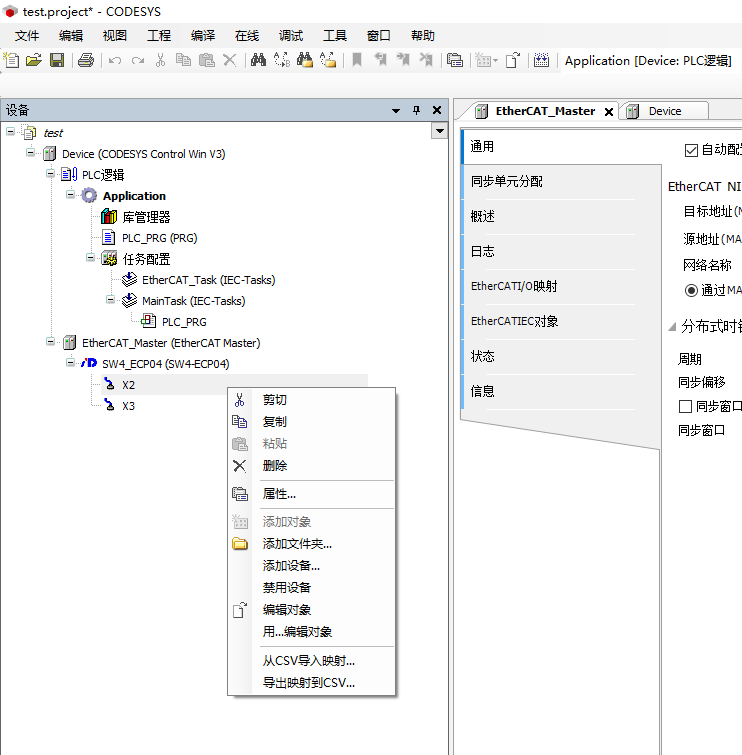This screenshot has width=742, height=755.
Task: Open the 在线 menu
Action: [247, 36]
